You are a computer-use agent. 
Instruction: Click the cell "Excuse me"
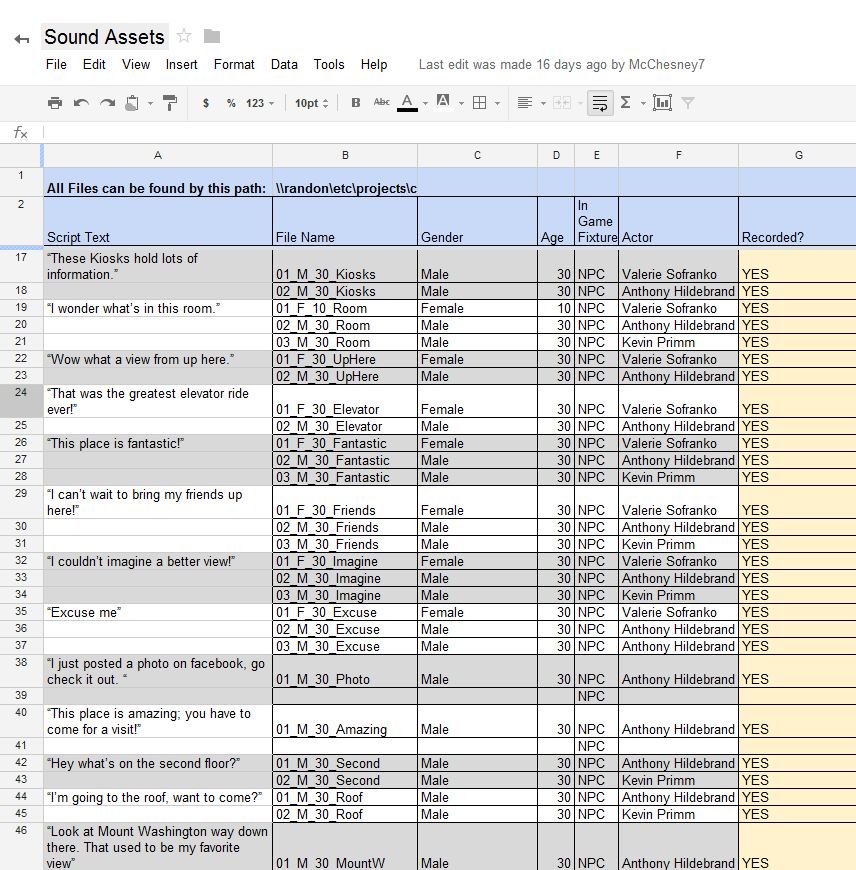(x=158, y=613)
